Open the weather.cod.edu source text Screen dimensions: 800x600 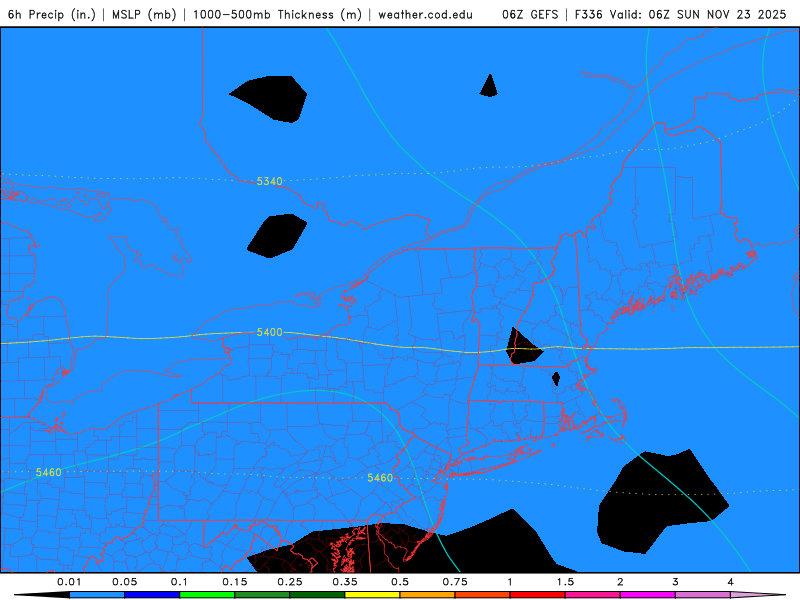[426, 15]
